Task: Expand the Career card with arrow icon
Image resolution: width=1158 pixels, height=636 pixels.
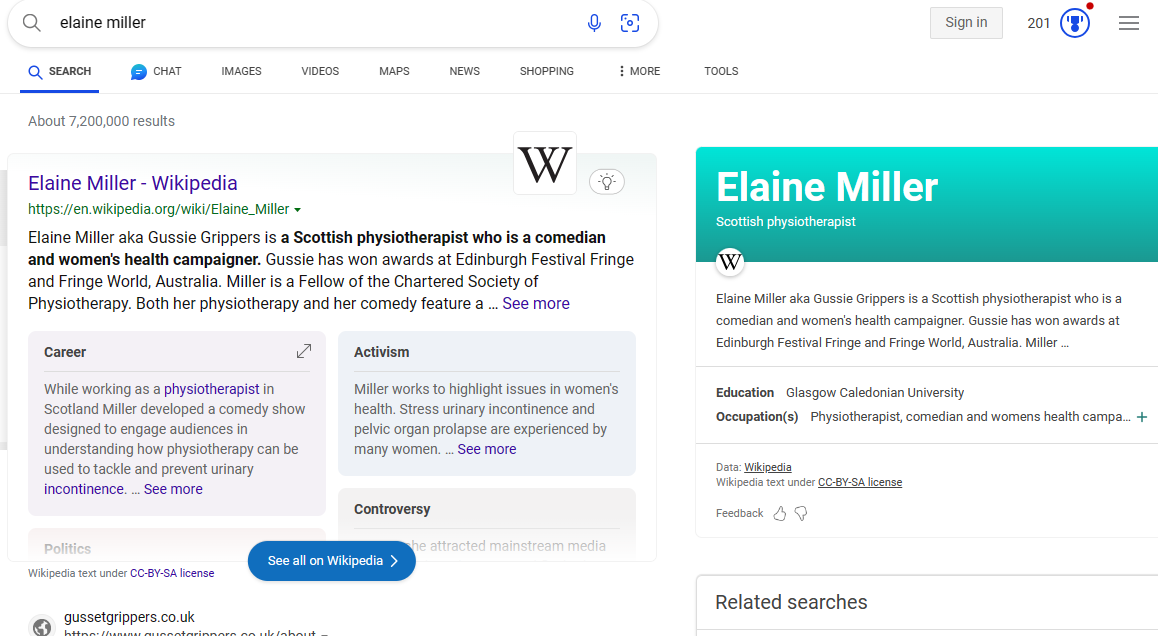Action: pyautogui.click(x=304, y=351)
